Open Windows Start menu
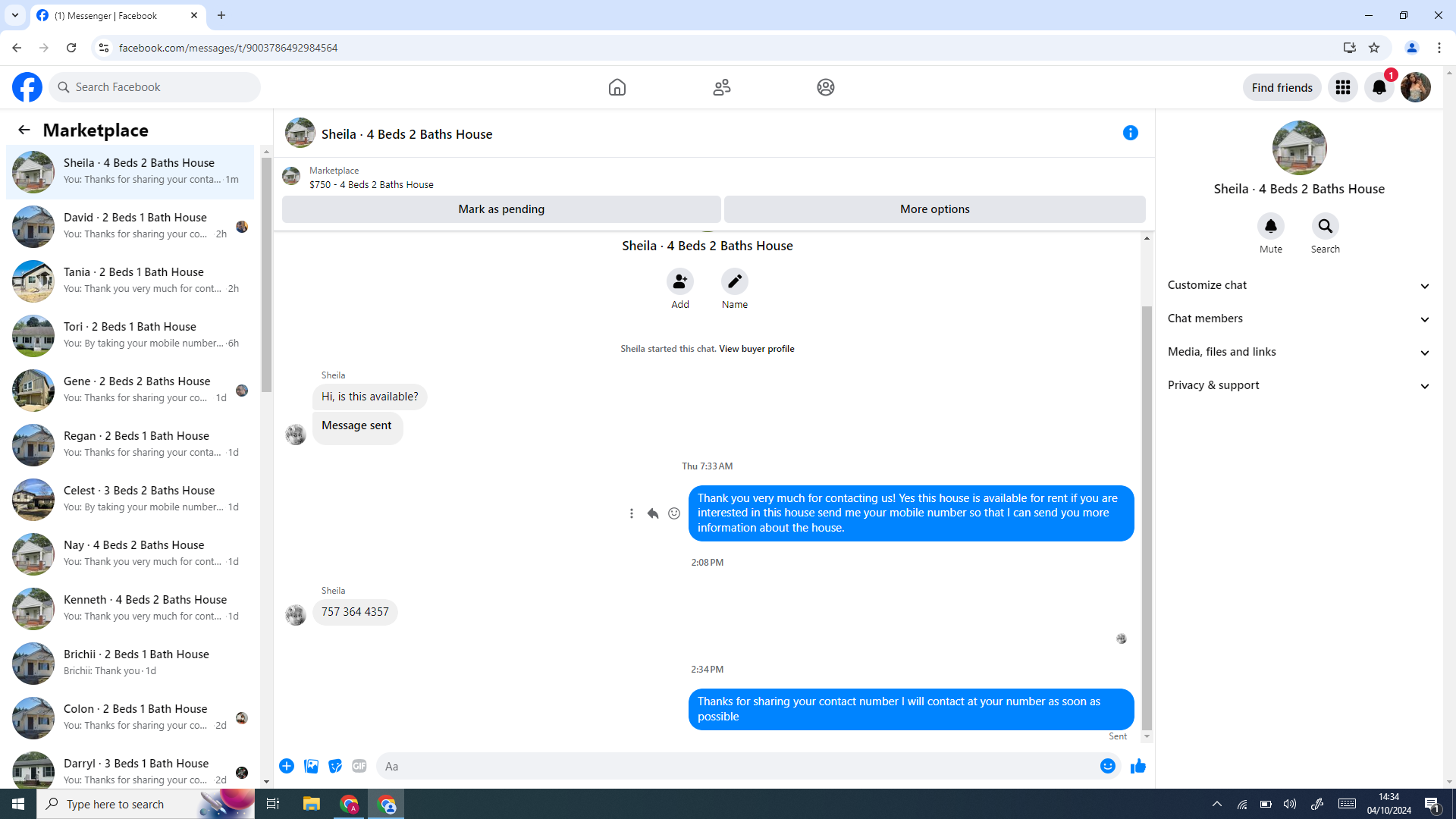Image resolution: width=1456 pixels, height=819 pixels. (x=18, y=804)
